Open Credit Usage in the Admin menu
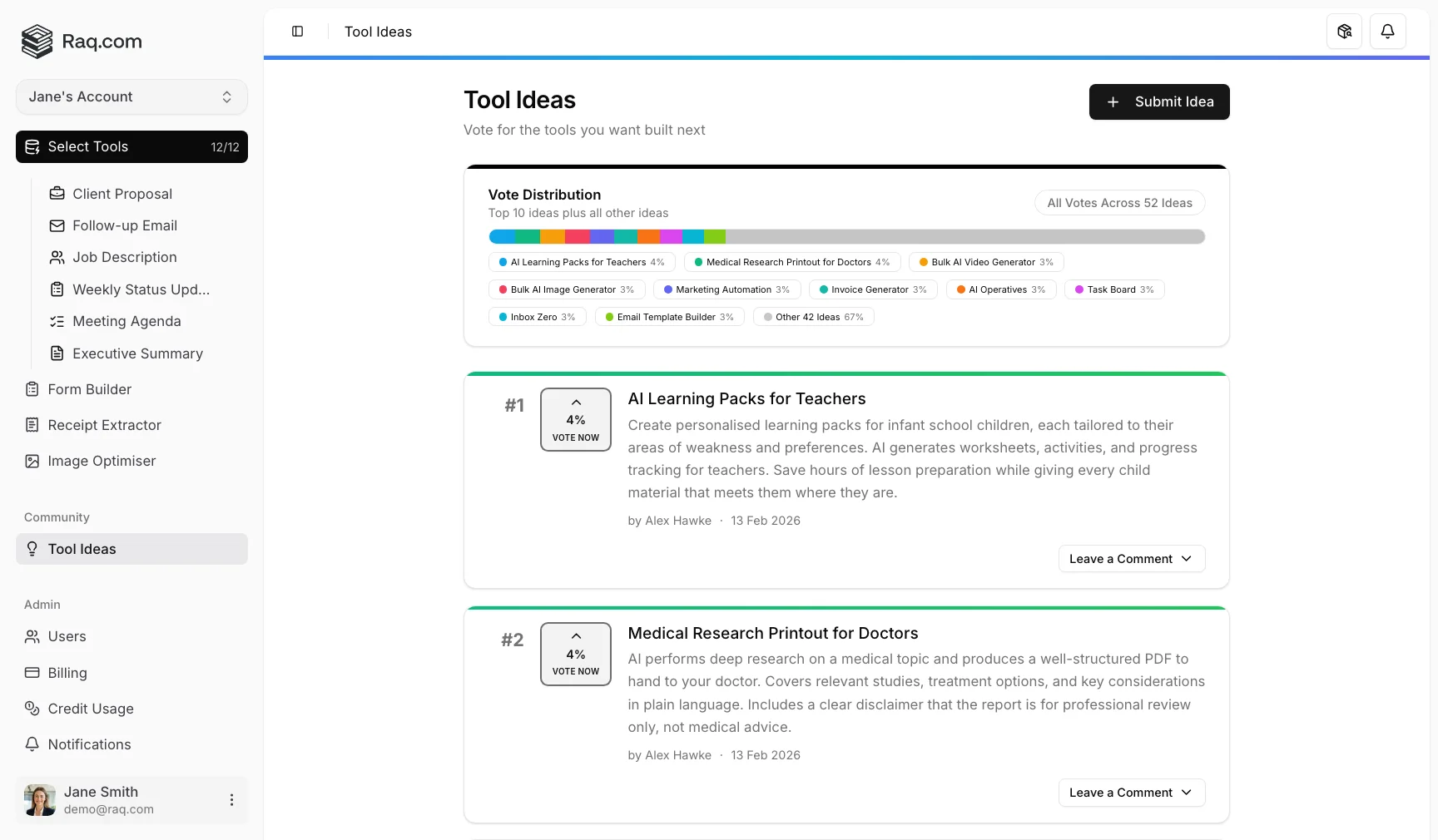This screenshot has height=840, width=1438. tap(90, 709)
